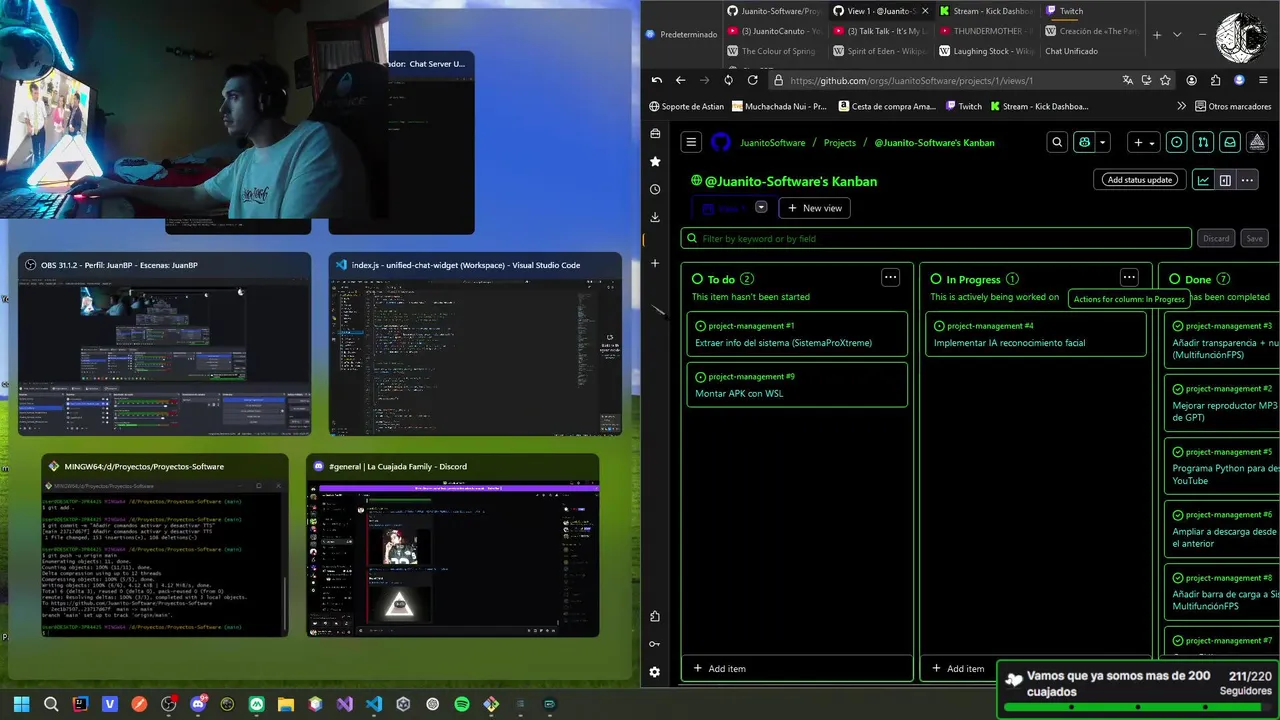
Task: Show more bookmarks overflow chevron
Action: (1181, 106)
